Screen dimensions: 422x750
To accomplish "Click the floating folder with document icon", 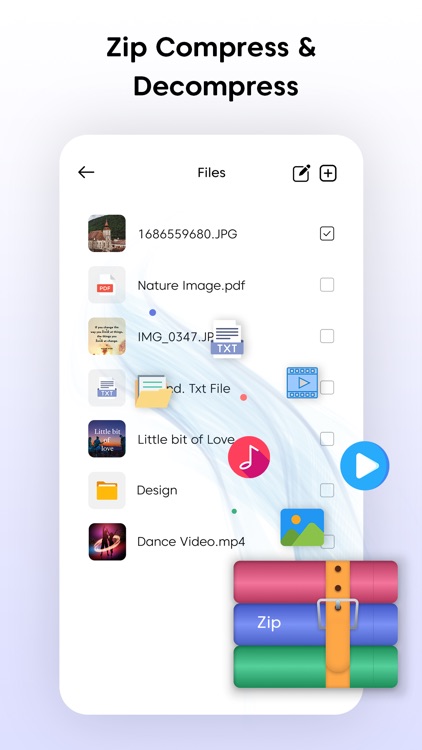I will 153,391.
